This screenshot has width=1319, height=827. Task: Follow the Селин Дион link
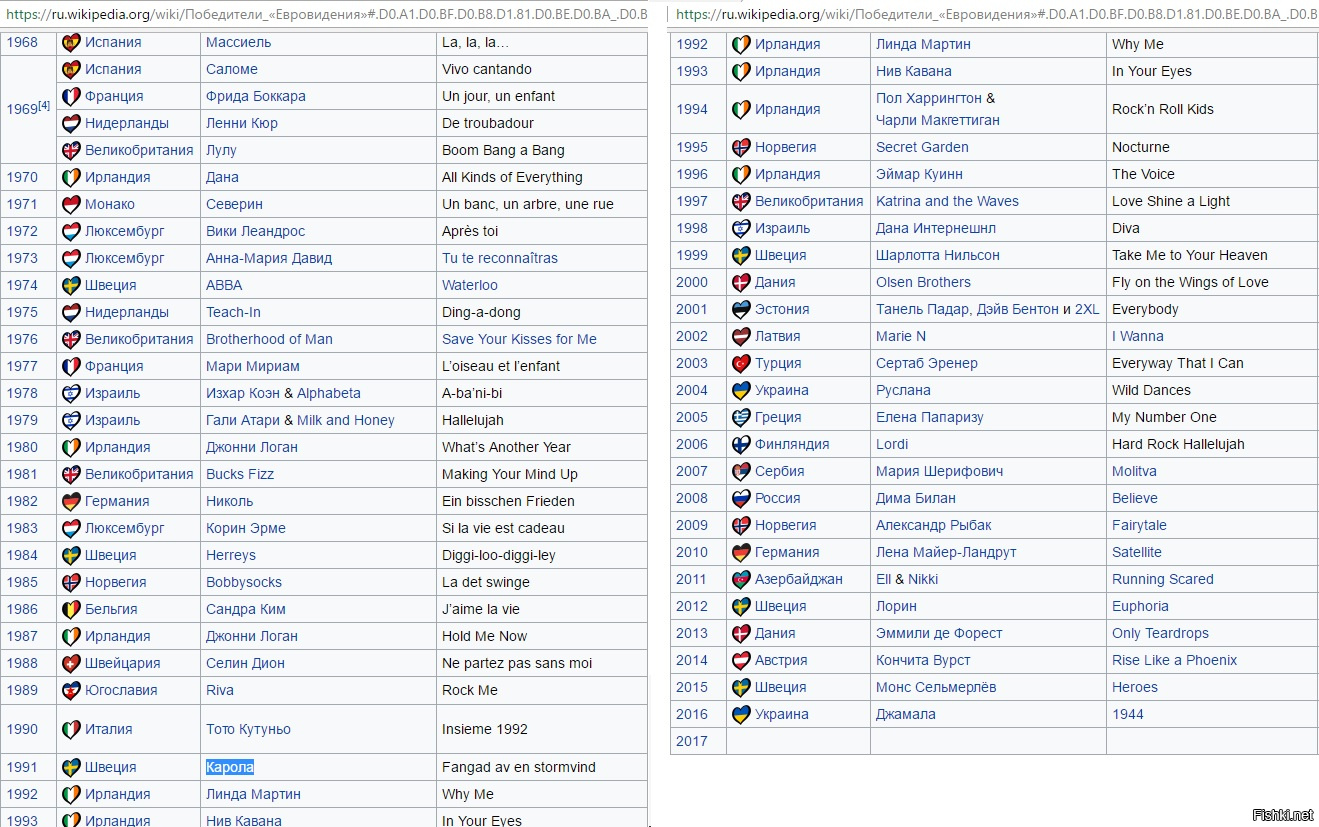[x=245, y=664]
